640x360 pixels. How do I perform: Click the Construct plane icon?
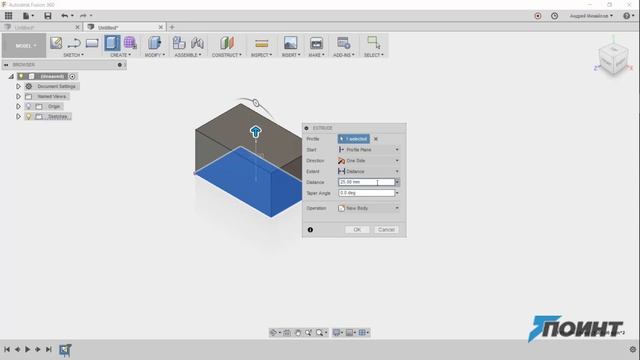[x=227, y=43]
